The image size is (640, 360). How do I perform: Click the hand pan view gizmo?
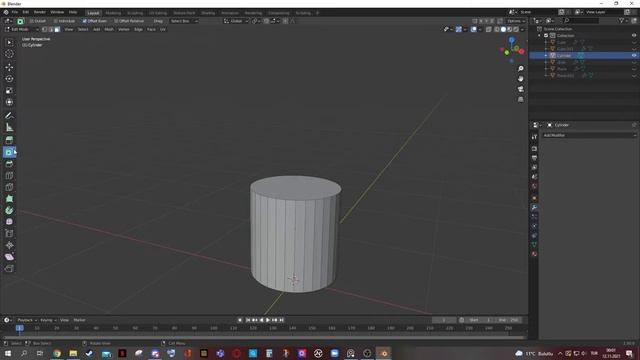coord(520,78)
